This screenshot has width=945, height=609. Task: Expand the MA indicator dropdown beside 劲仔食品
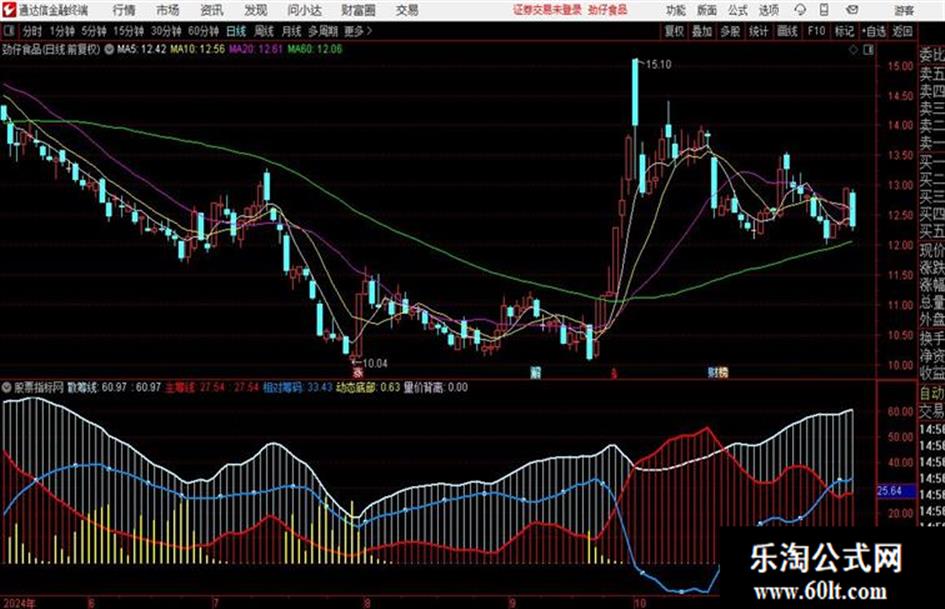(x=109, y=49)
